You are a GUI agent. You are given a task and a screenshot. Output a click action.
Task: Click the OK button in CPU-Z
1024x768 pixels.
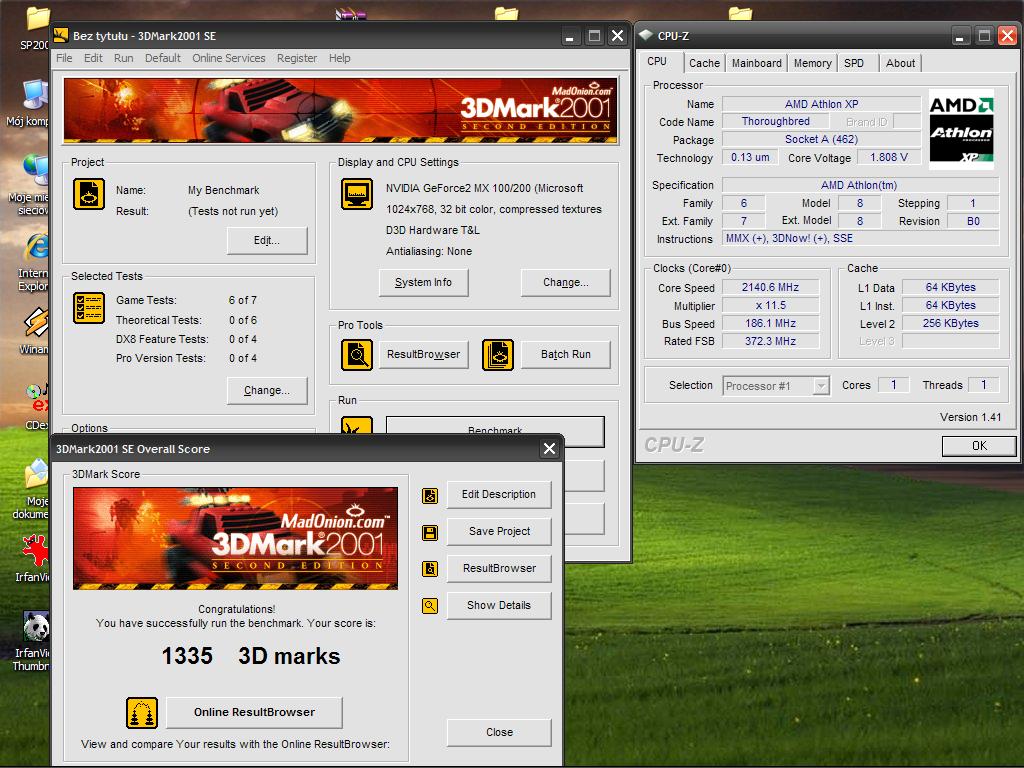point(979,446)
